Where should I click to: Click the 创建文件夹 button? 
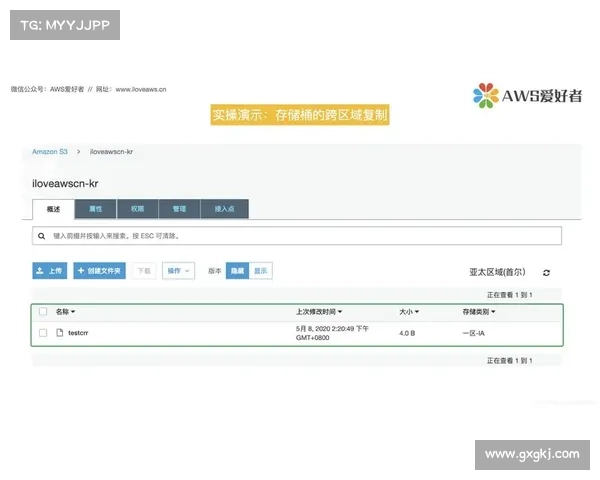(99, 271)
